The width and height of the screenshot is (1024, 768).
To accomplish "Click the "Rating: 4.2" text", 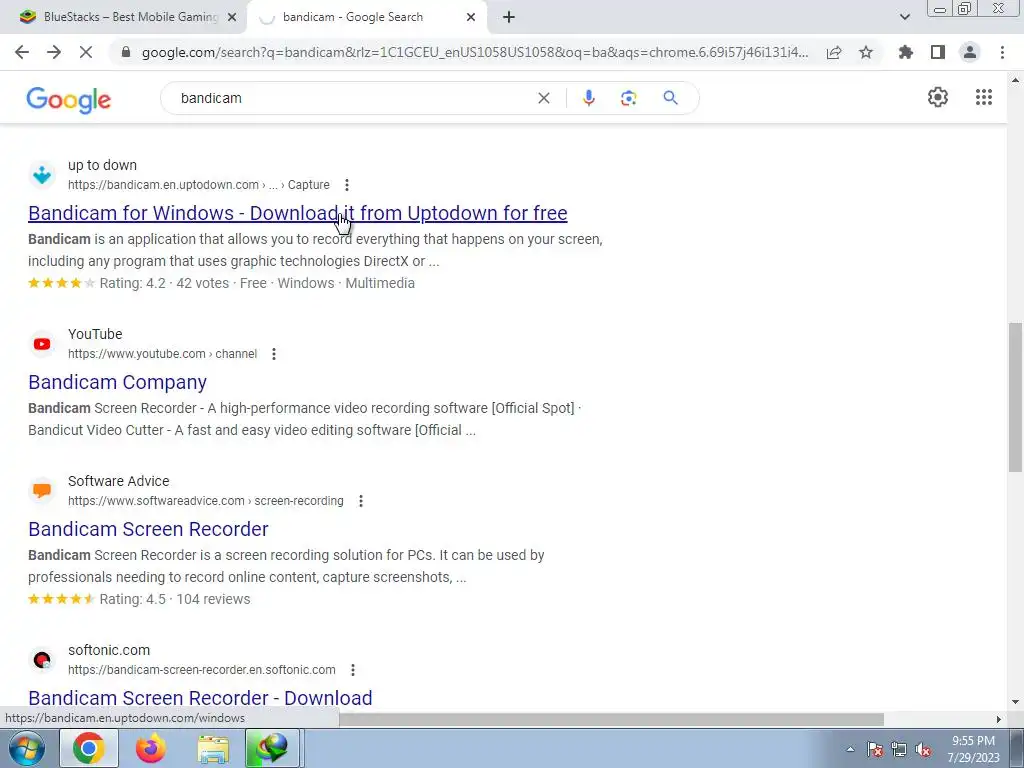I will pyautogui.click(x=133, y=283).
